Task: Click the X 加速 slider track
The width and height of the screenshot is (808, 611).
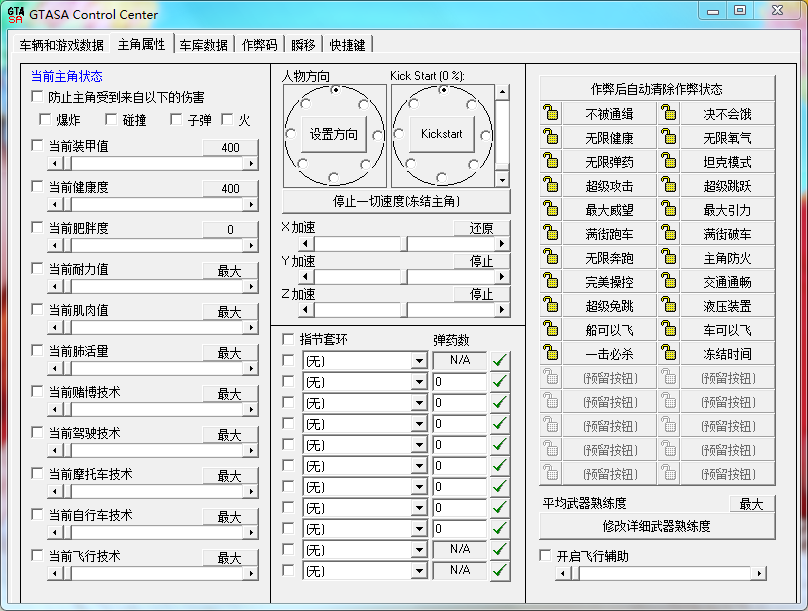Action: 404,243
